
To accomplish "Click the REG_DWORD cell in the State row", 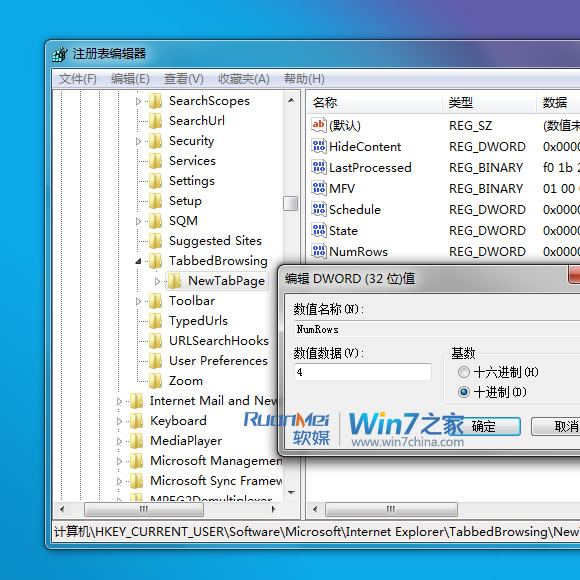I will [487, 230].
